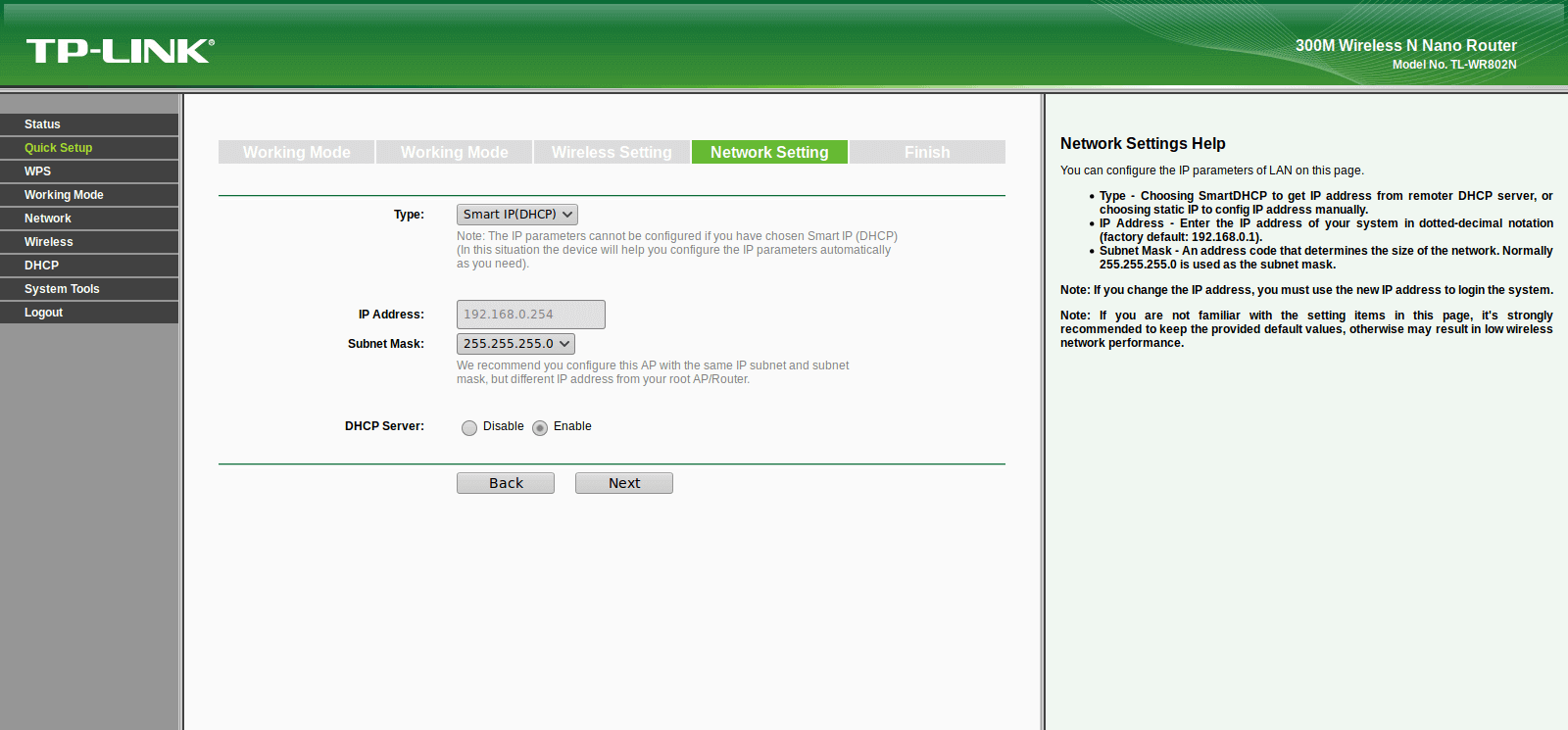1568x730 pixels.
Task: Select the second Working Mode wizard step
Action: tap(455, 152)
